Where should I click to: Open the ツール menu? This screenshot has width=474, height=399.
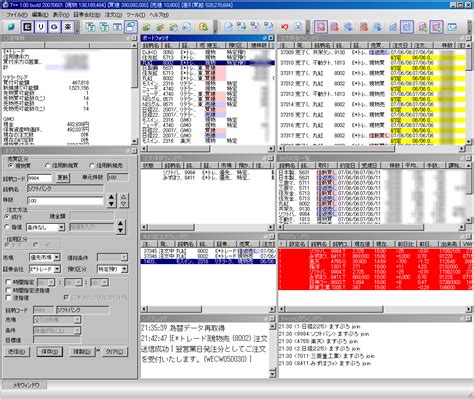point(135,15)
